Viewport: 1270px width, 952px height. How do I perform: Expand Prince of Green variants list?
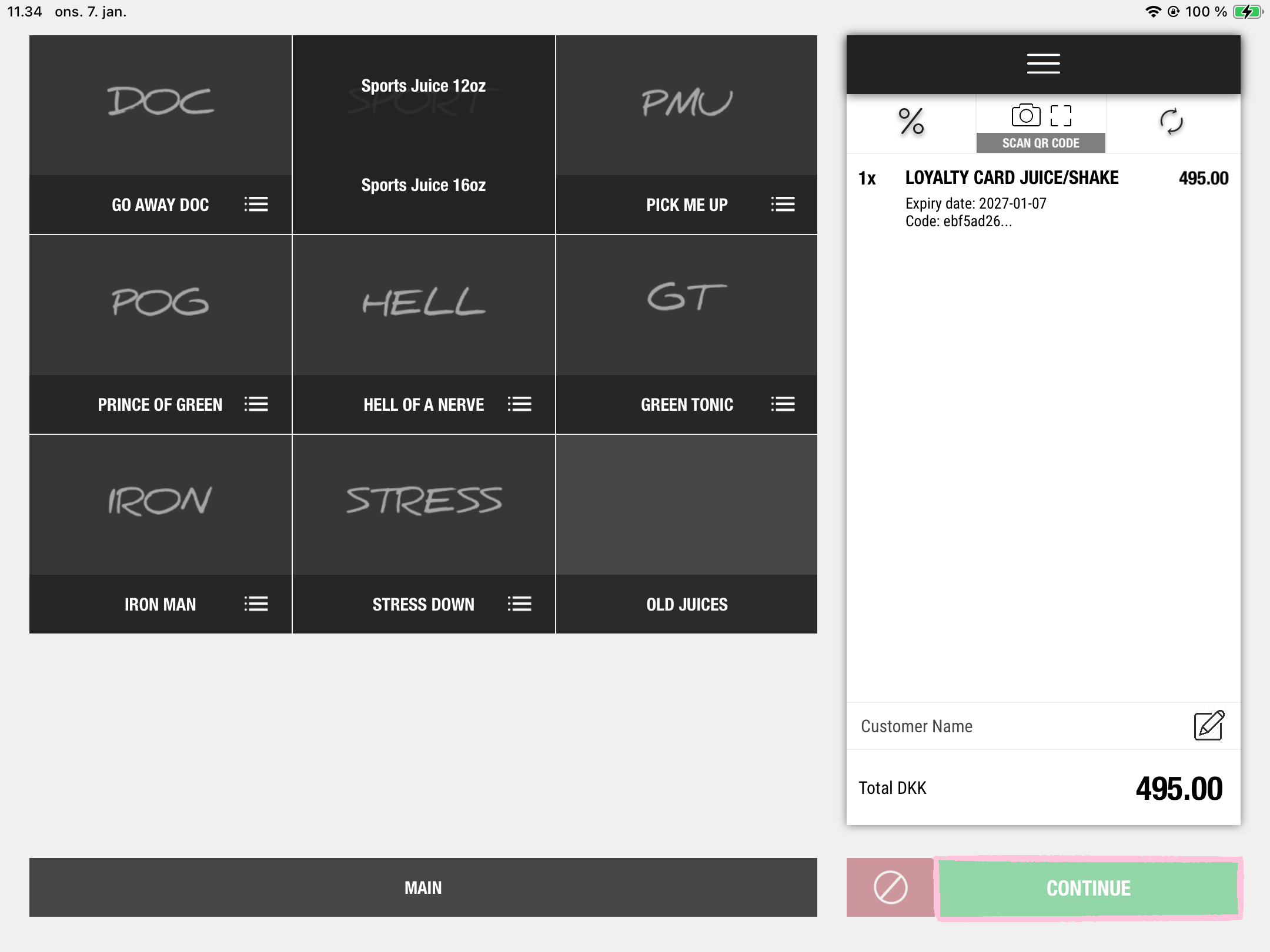(256, 404)
